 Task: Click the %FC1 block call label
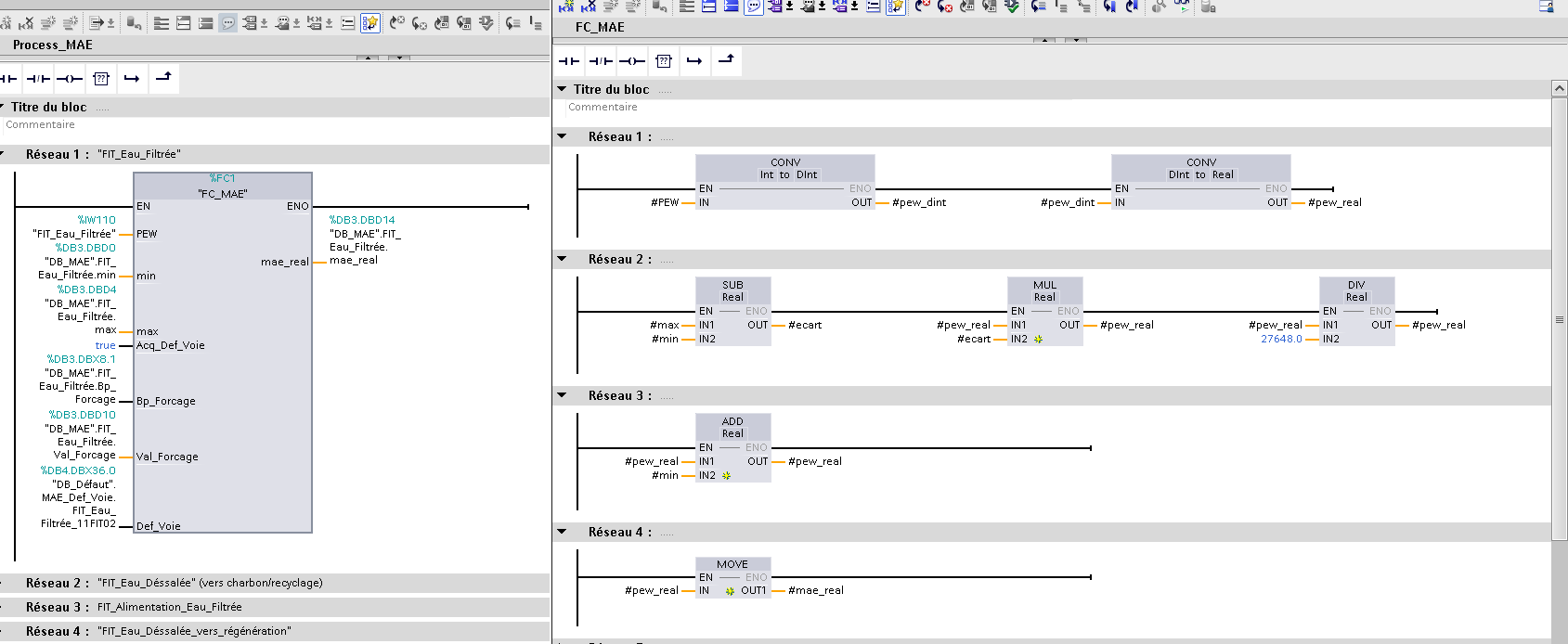pyautogui.click(x=222, y=178)
